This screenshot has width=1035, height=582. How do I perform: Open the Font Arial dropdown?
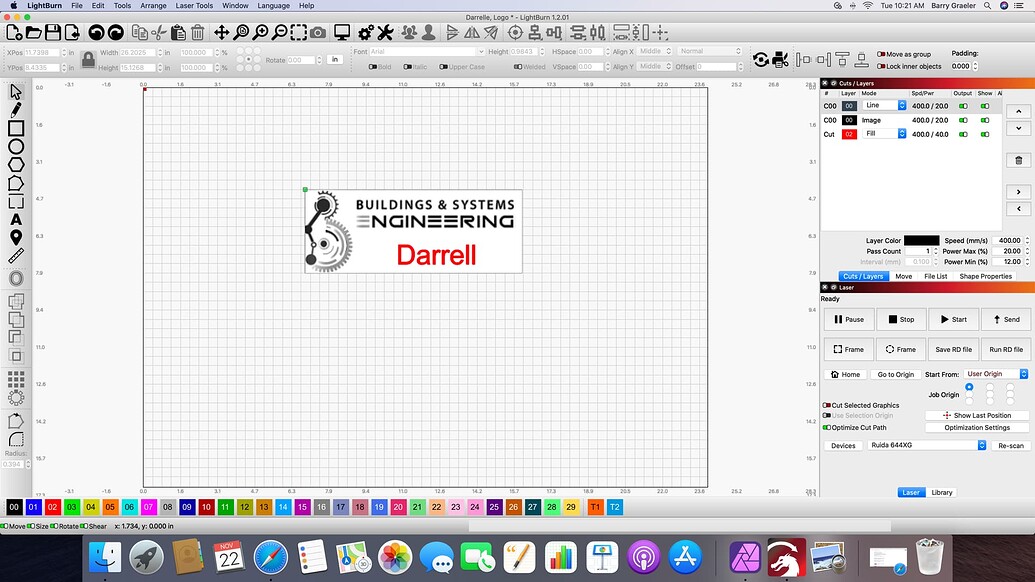[x=426, y=51]
